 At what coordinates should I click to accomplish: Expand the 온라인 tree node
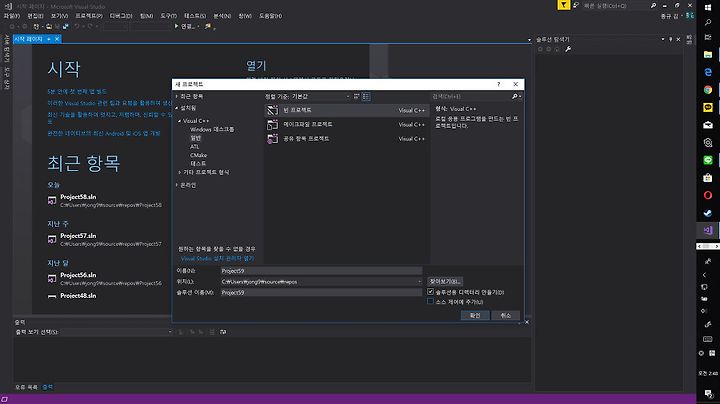pyautogui.click(x=177, y=185)
